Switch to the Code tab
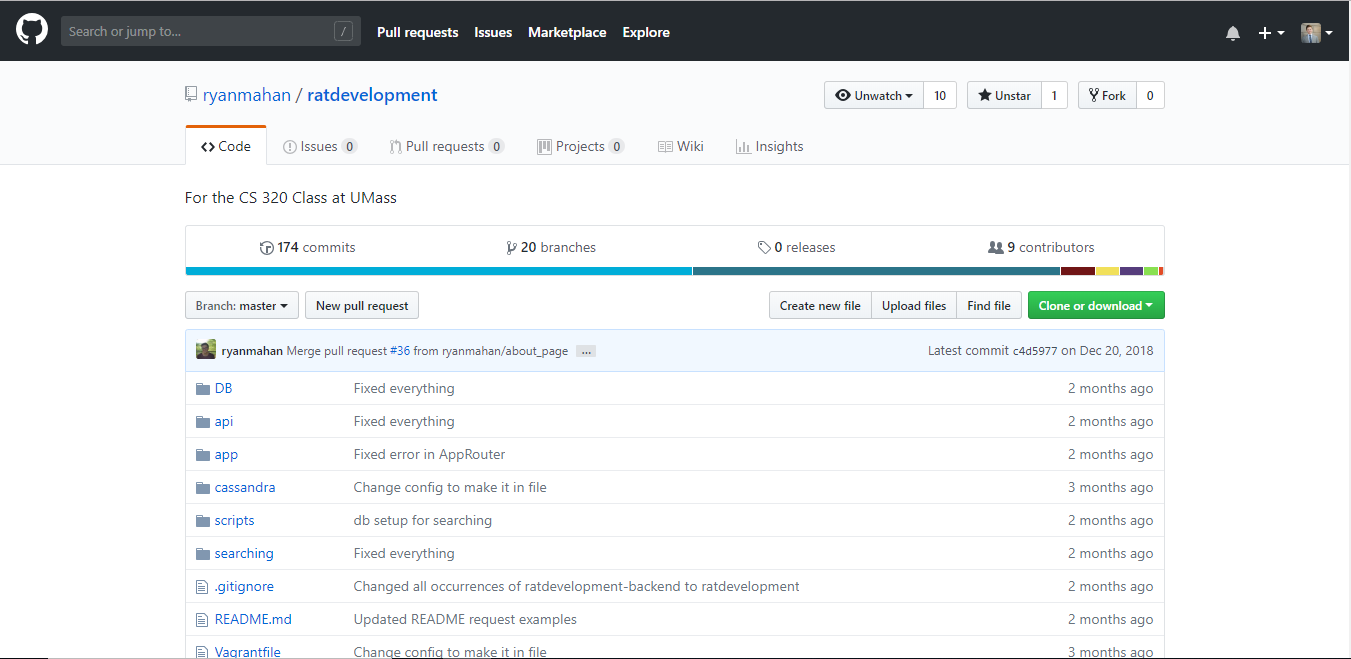This screenshot has height=659, width=1351. tap(226, 146)
